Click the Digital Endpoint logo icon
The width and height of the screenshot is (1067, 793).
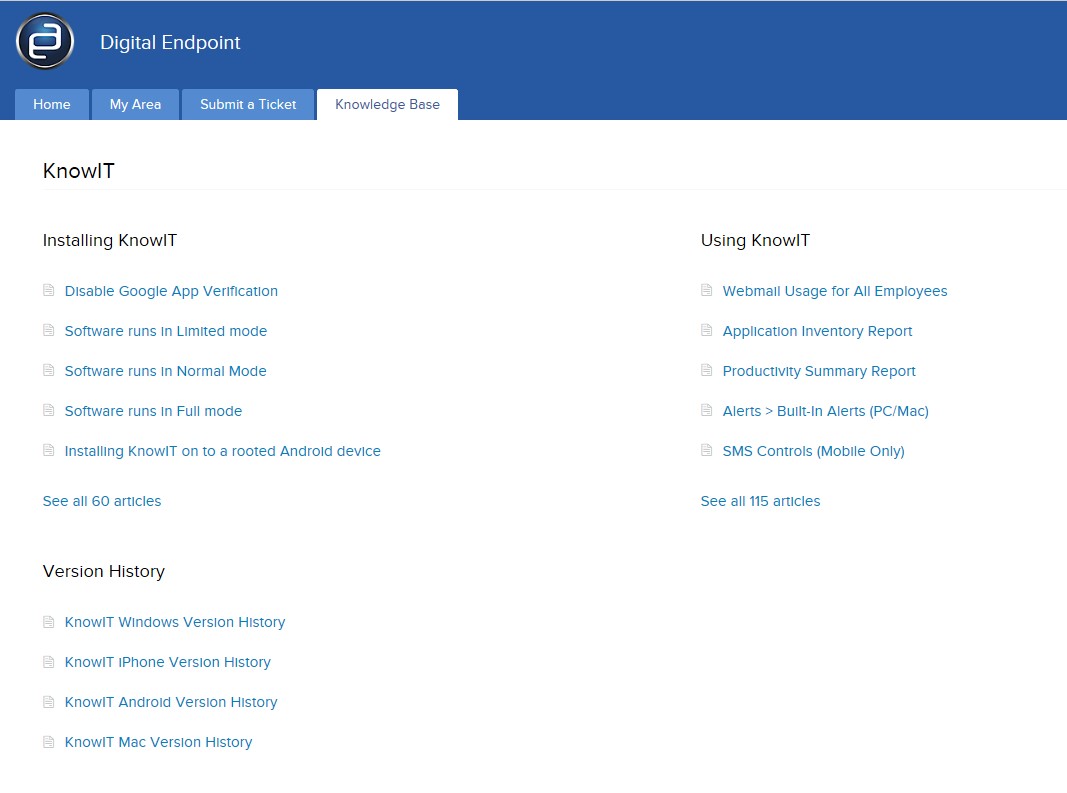[45, 41]
